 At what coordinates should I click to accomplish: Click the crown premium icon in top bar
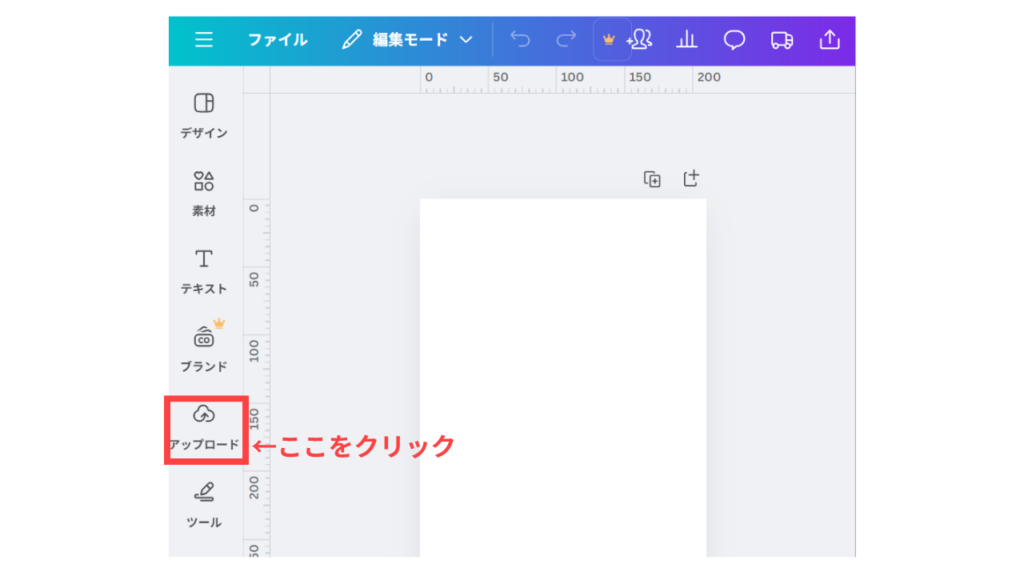pyautogui.click(x=609, y=40)
